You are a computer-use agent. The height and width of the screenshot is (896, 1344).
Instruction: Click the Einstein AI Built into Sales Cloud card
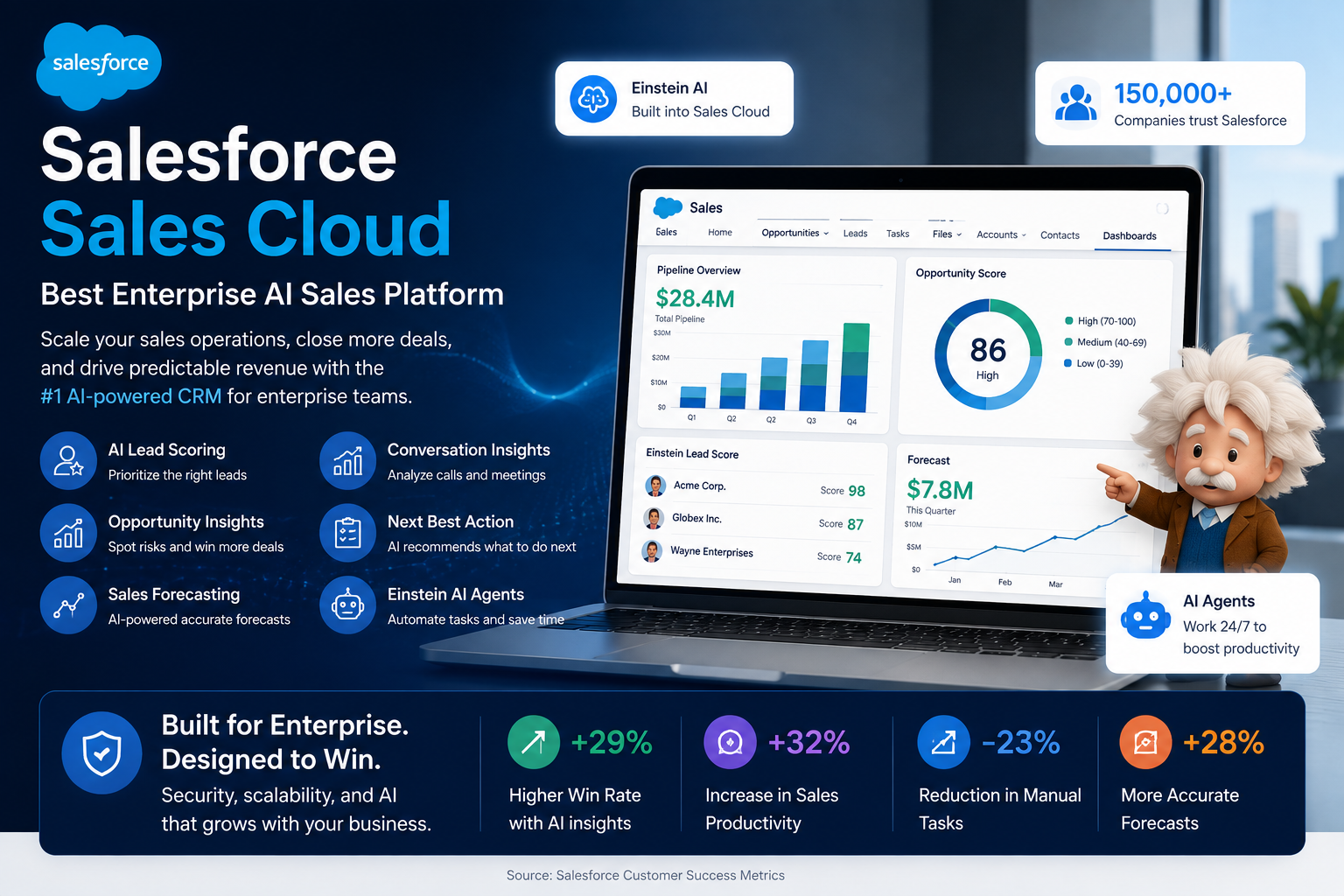tap(674, 99)
